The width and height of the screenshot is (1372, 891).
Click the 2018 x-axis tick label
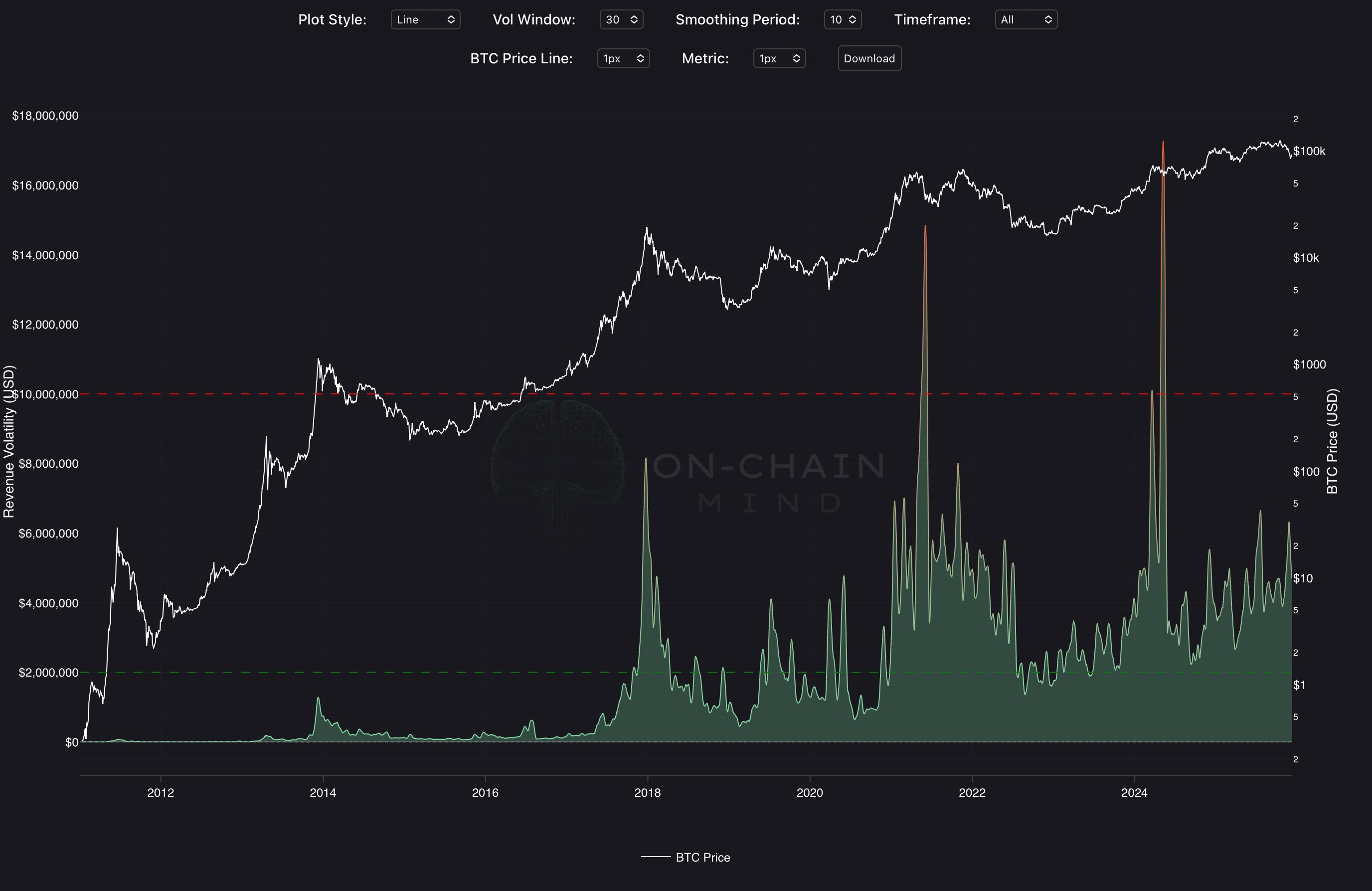point(648,792)
